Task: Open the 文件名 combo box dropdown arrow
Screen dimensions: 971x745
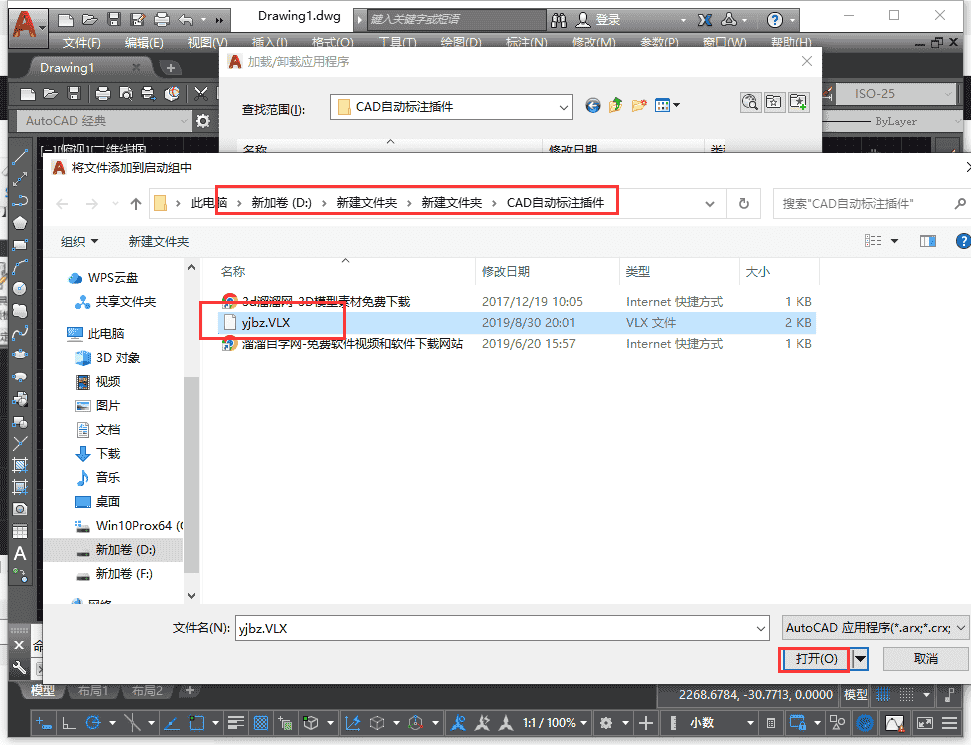Action: point(761,629)
